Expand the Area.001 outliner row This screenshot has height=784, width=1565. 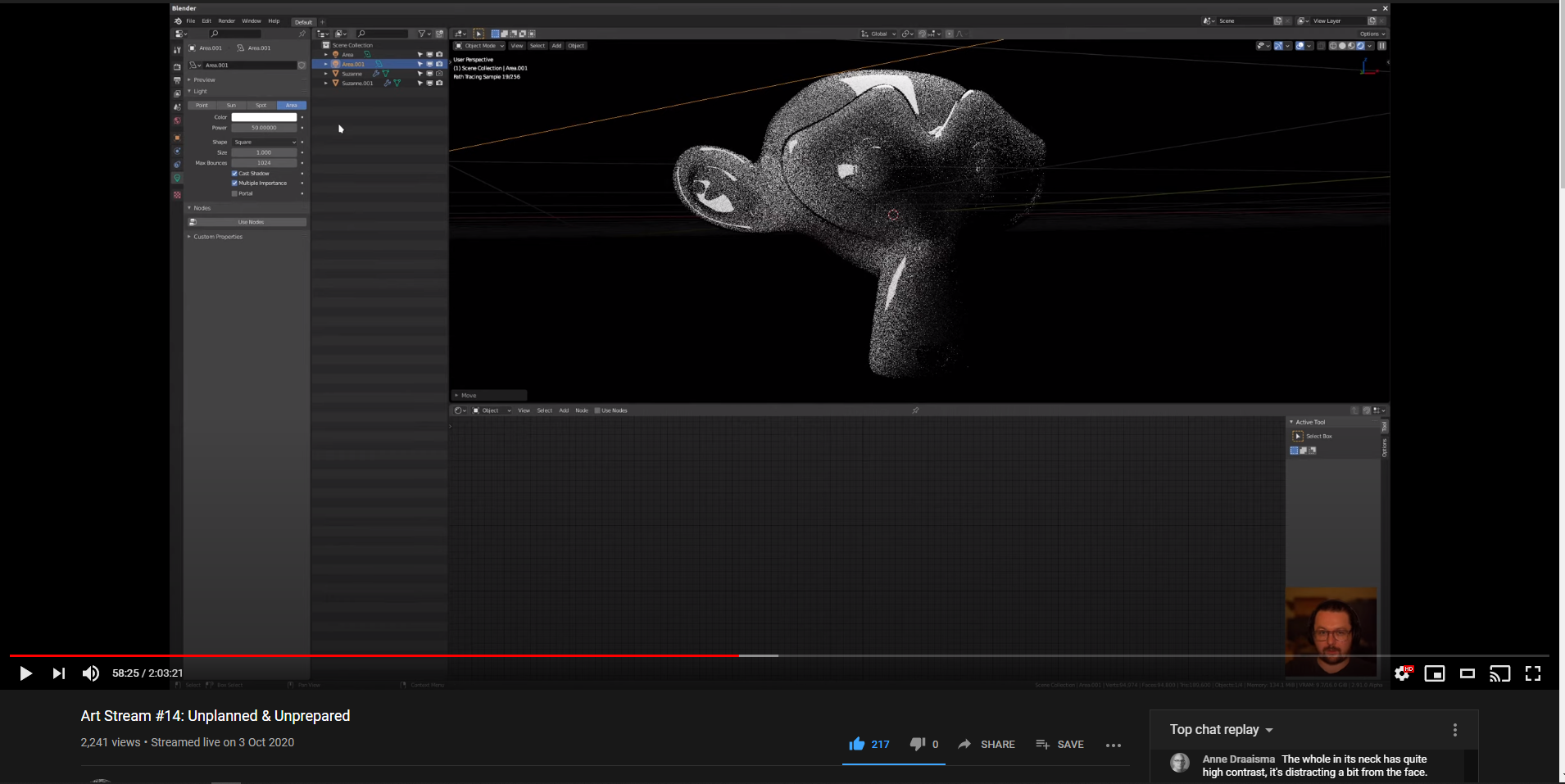coord(326,64)
